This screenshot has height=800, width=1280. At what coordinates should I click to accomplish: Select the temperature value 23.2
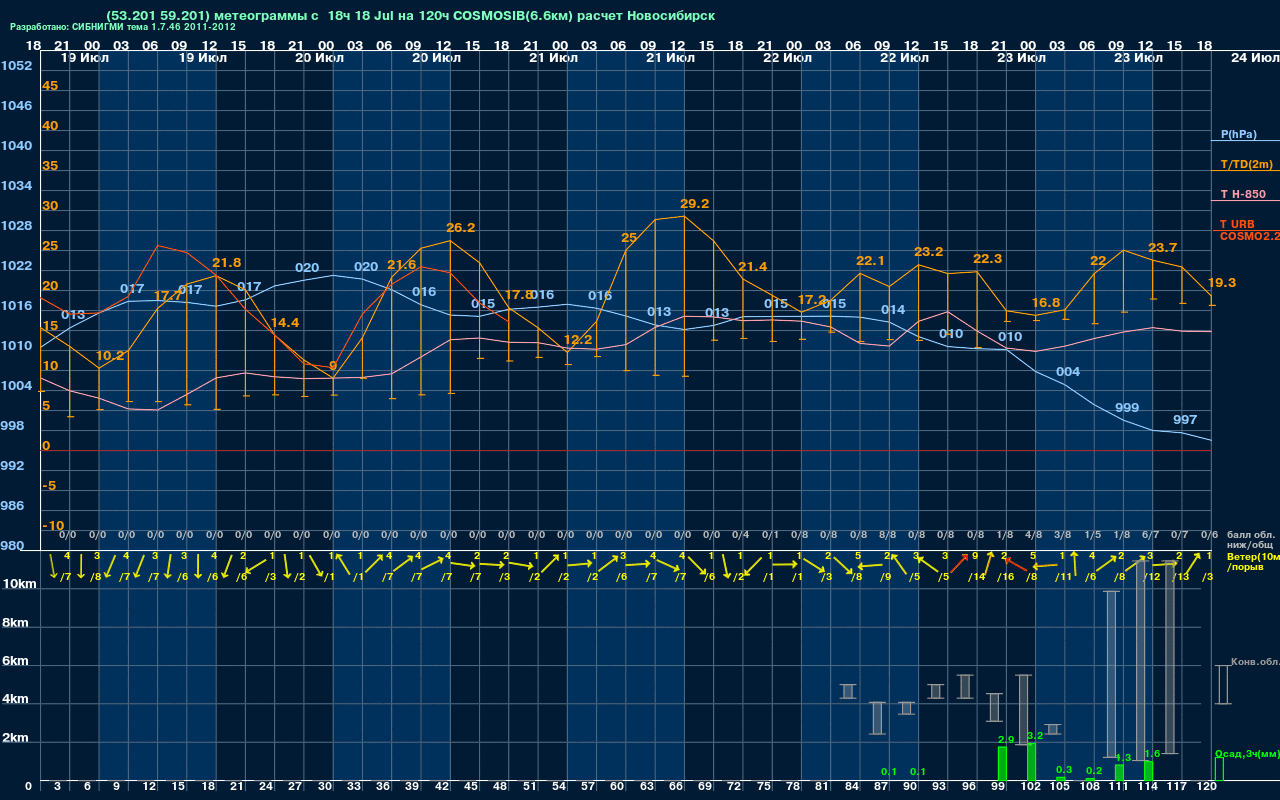928,252
